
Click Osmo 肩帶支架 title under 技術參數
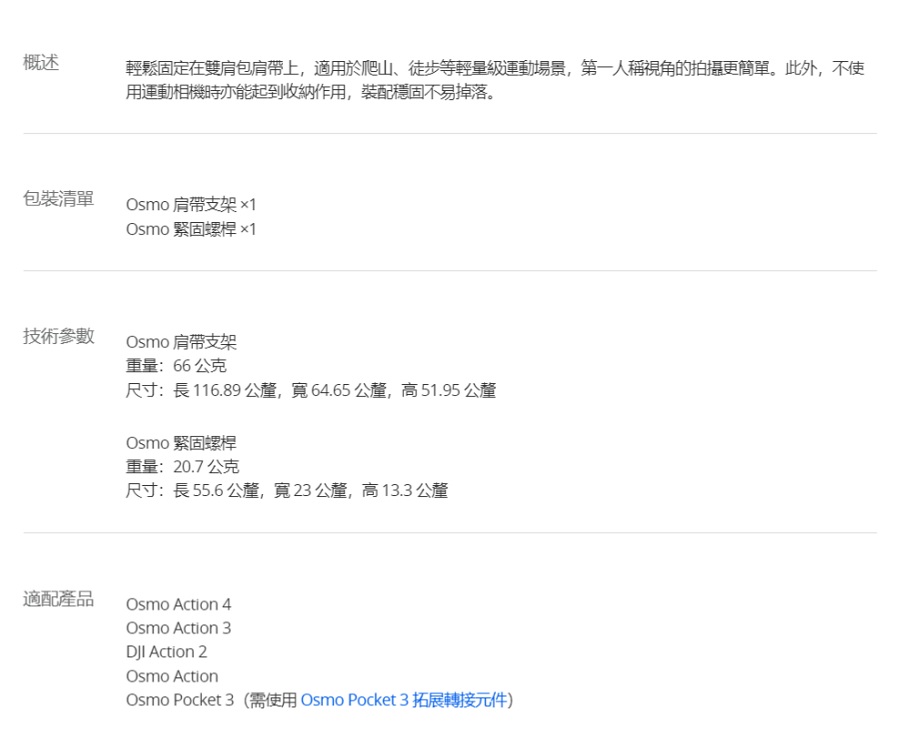pos(181,342)
